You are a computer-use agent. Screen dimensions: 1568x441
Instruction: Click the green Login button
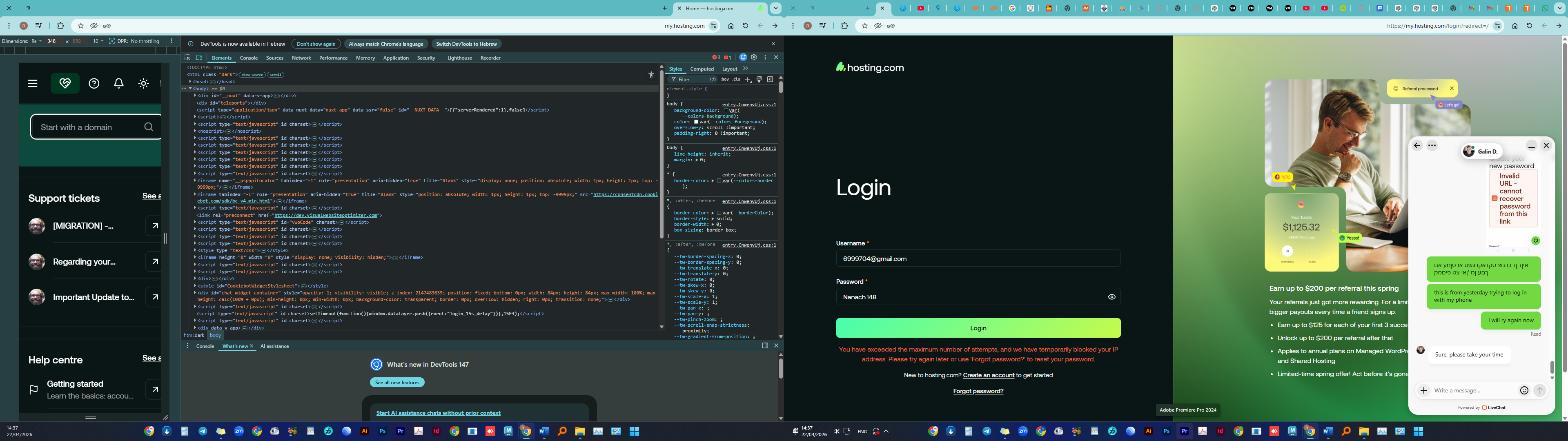pyautogui.click(x=978, y=328)
